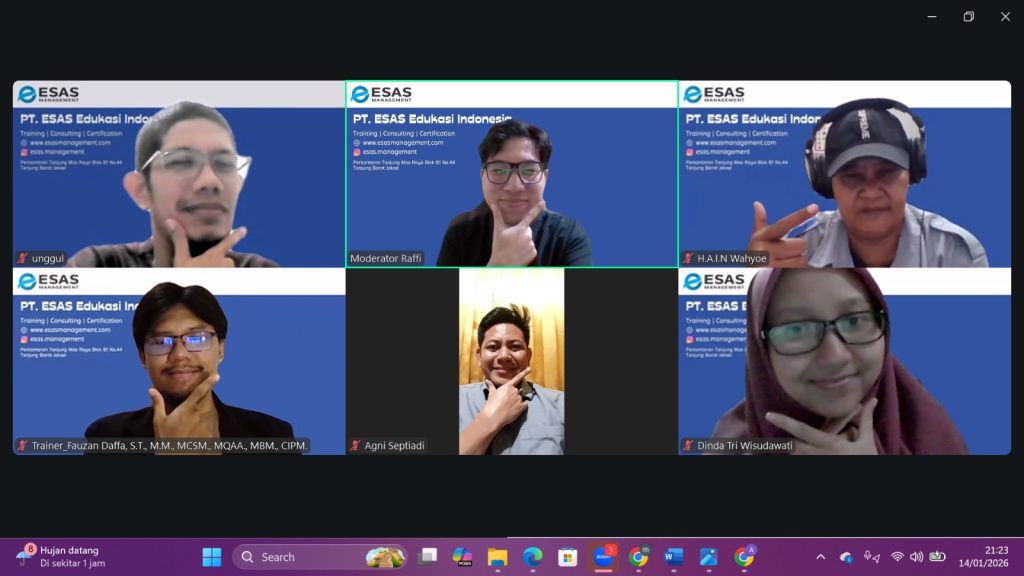Select Moderator Raffi's video tile

tap(511, 174)
